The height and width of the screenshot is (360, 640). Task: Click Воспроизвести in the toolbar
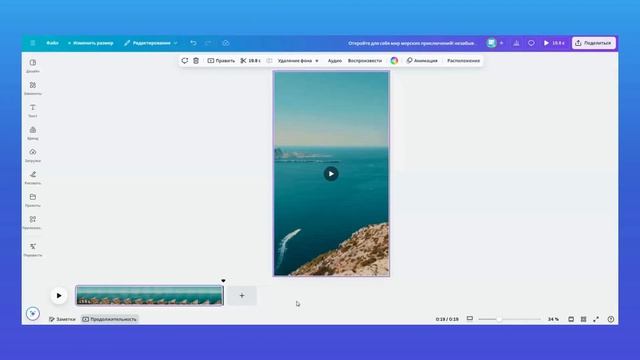coord(364,60)
